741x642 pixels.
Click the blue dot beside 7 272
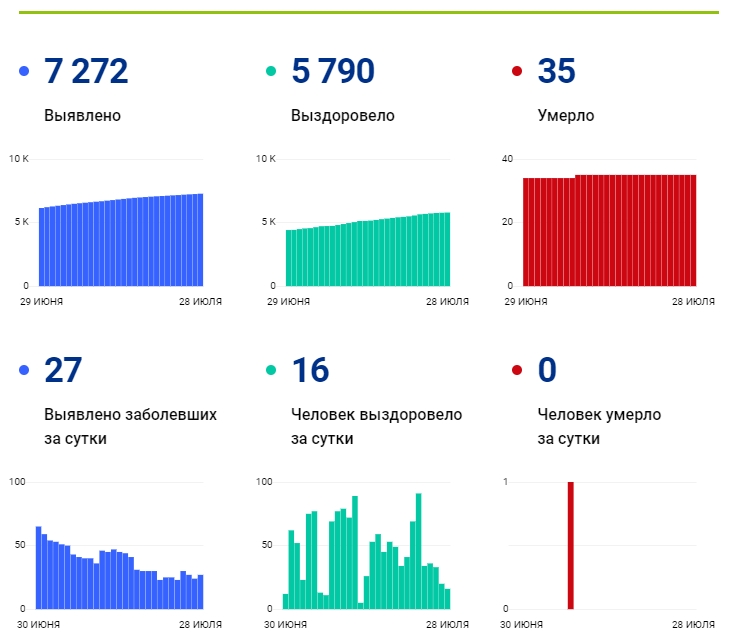(24, 71)
